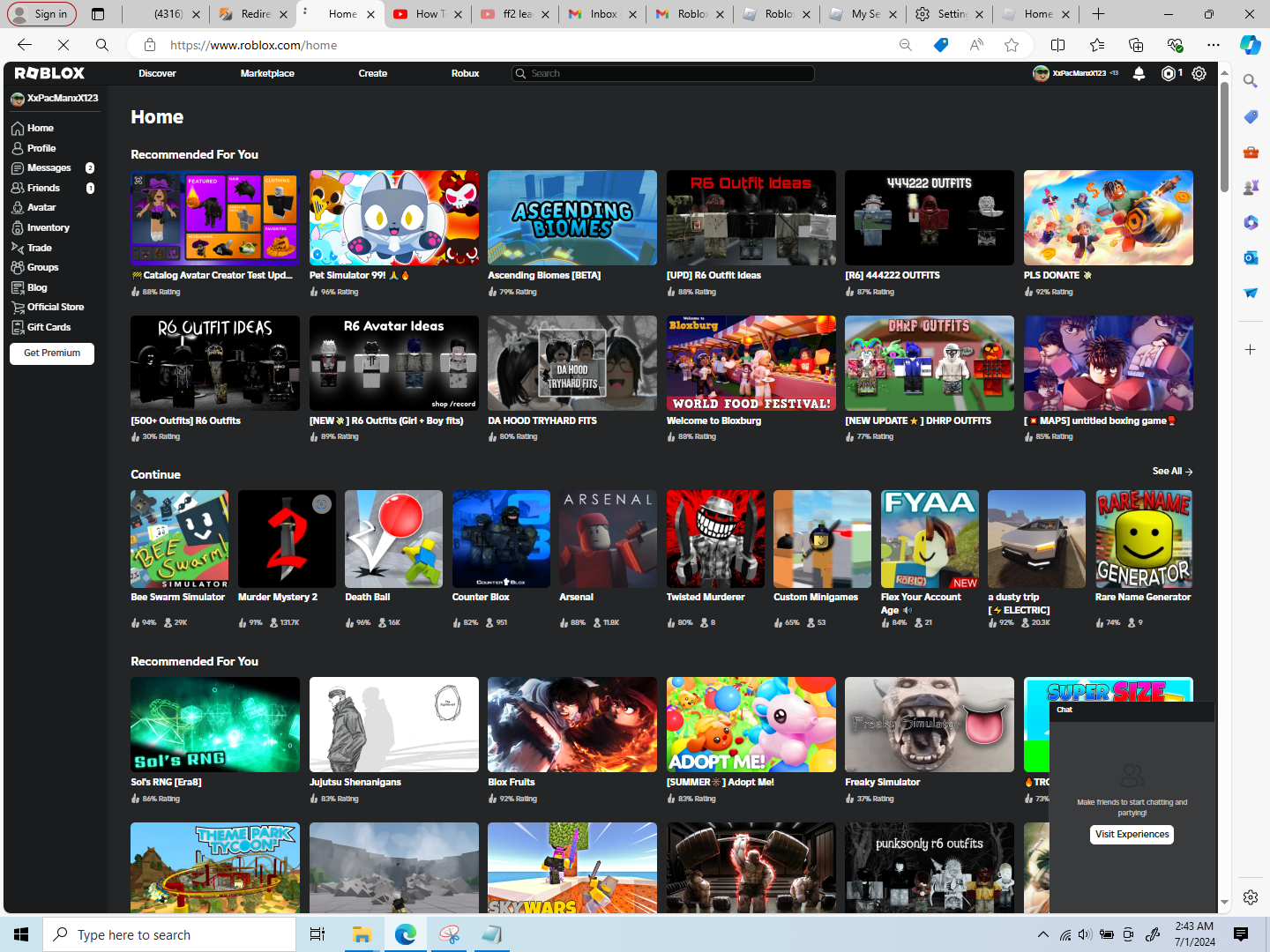
Task: Collapse the Chat panel header
Action: pos(1132,710)
